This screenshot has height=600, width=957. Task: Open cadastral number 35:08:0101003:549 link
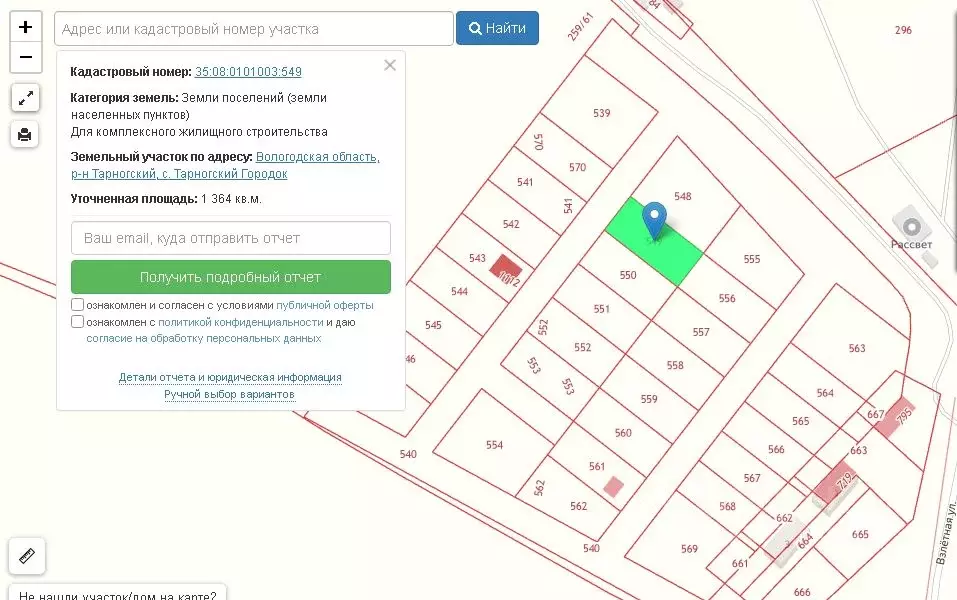[248, 71]
